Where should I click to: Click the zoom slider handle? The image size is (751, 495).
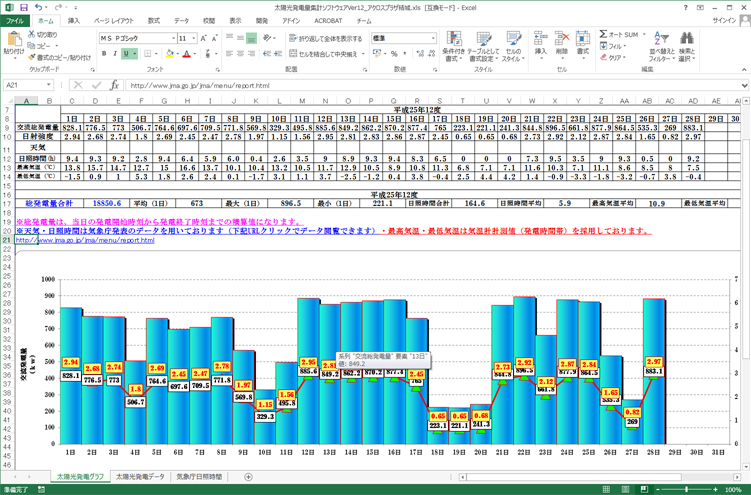687,489
